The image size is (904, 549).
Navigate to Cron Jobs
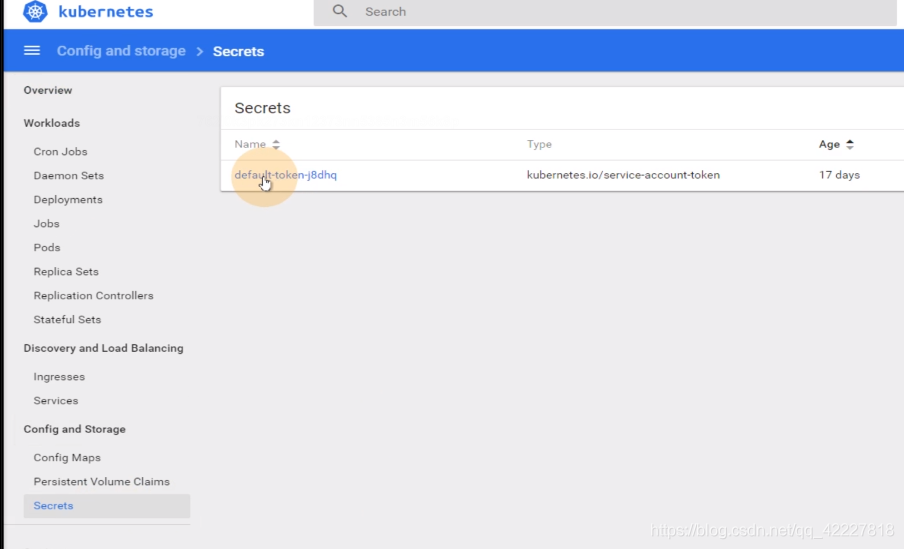point(61,152)
